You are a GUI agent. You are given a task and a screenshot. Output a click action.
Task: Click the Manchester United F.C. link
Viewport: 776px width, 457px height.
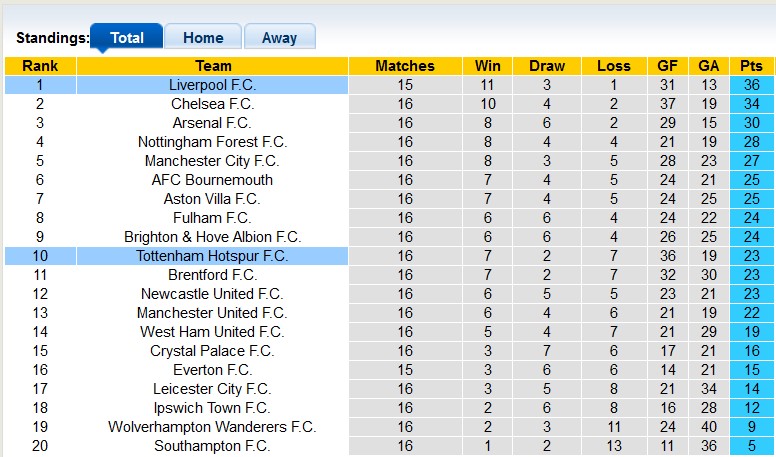[x=212, y=313]
